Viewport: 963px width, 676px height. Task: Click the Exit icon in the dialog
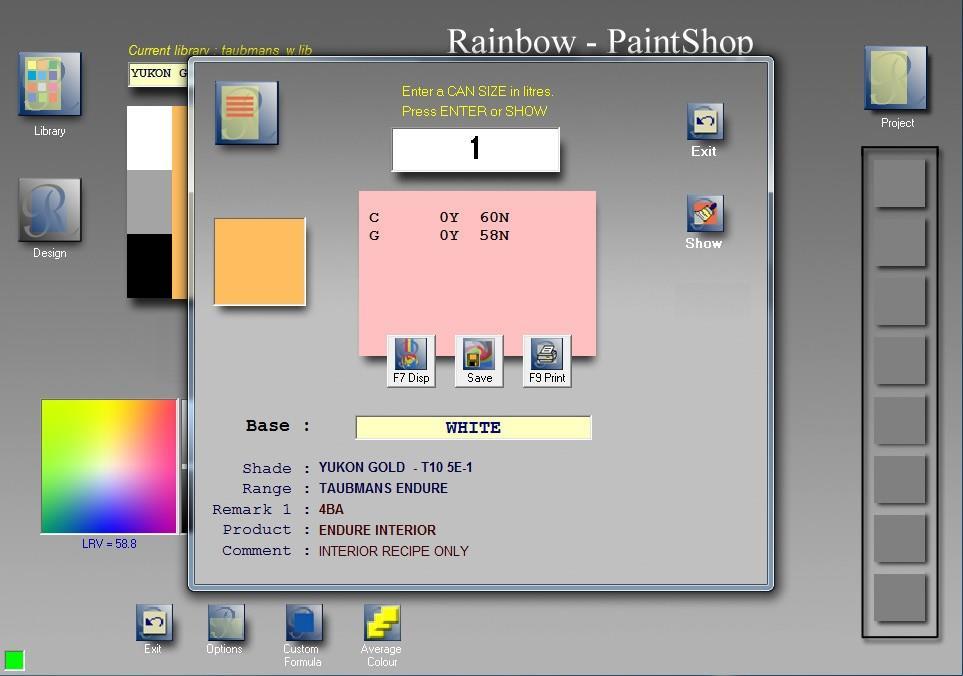(704, 122)
